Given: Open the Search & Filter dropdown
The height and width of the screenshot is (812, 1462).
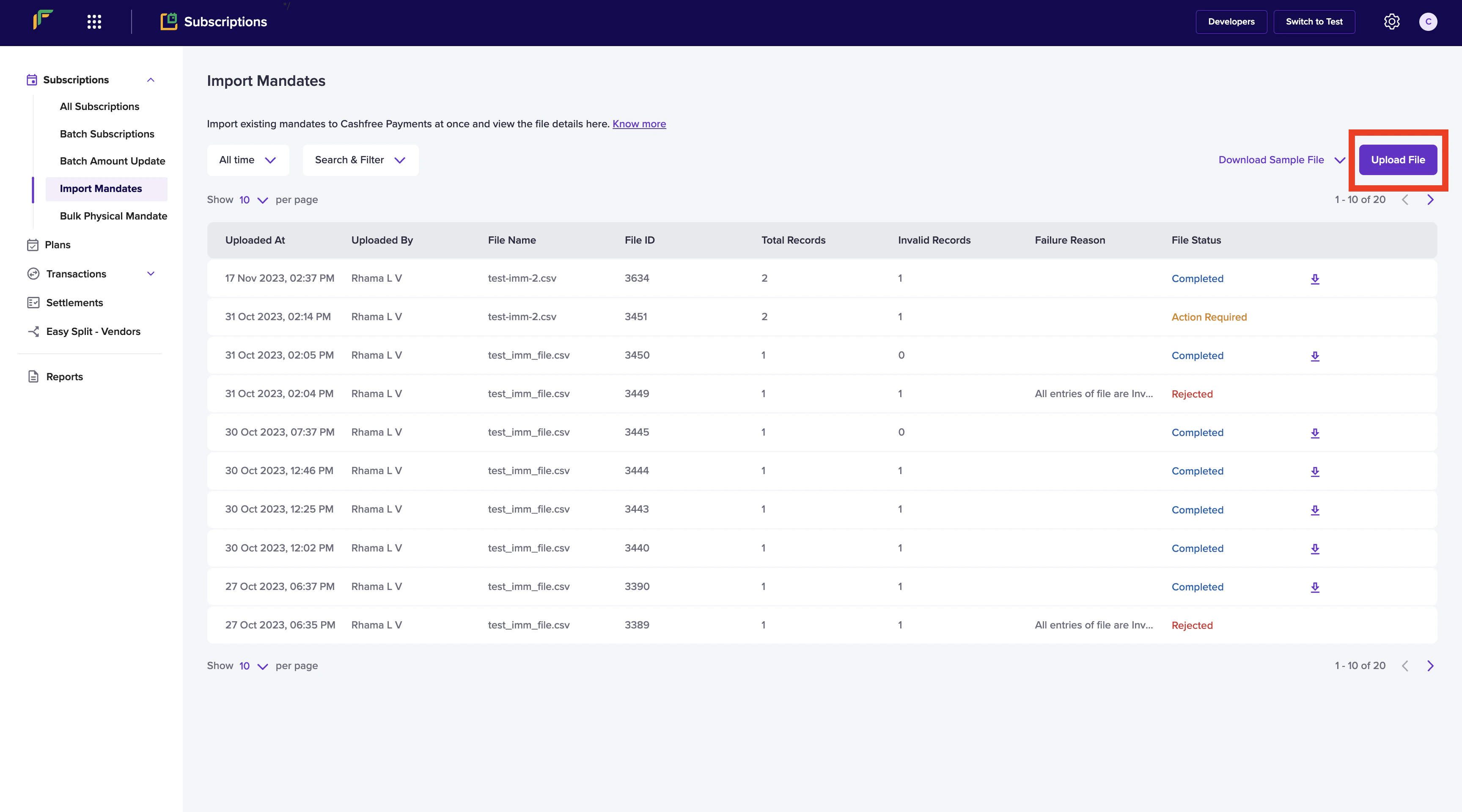Looking at the screenshot, I should (360, 160).
